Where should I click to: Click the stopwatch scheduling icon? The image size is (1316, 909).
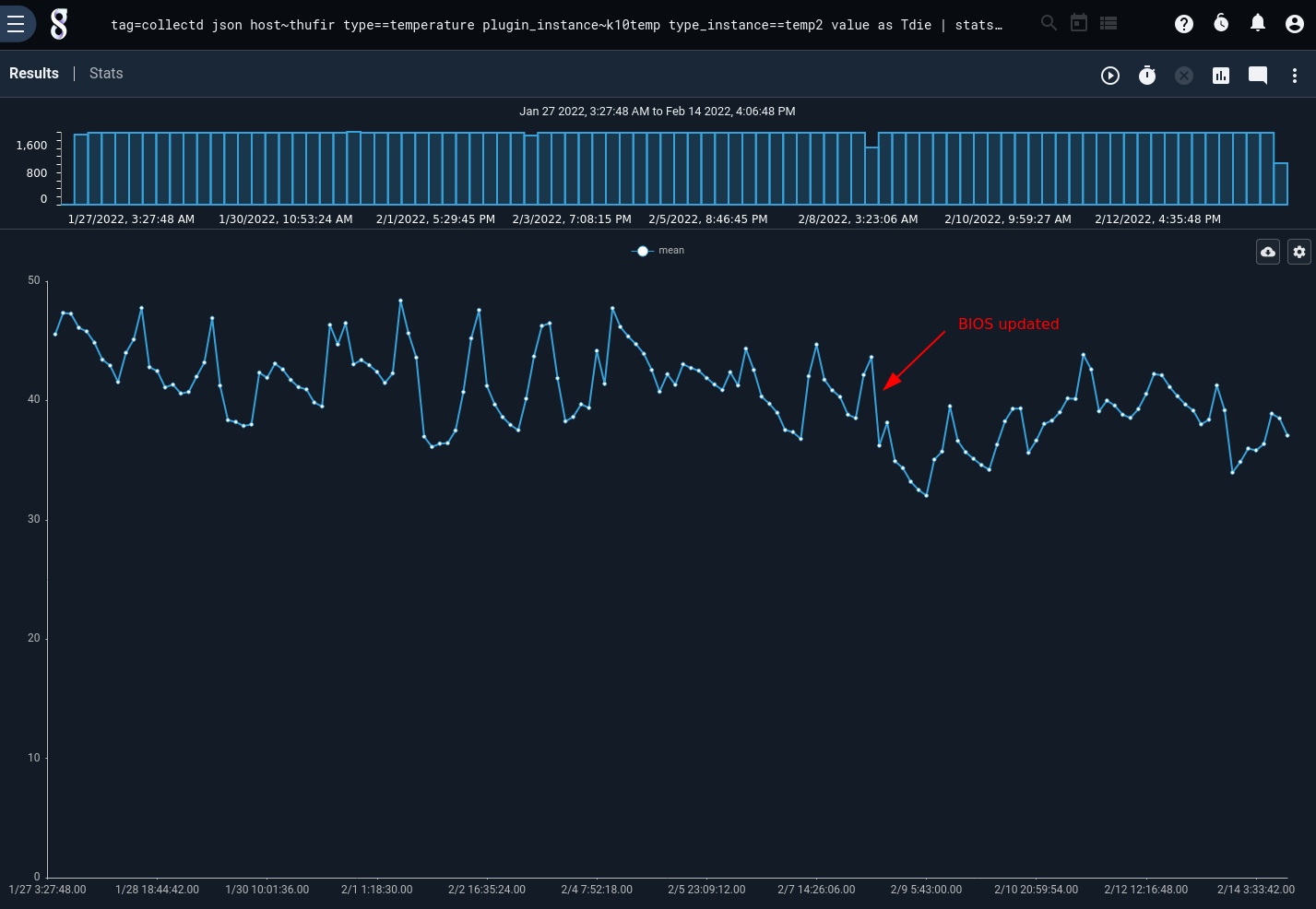point(1147,76)
